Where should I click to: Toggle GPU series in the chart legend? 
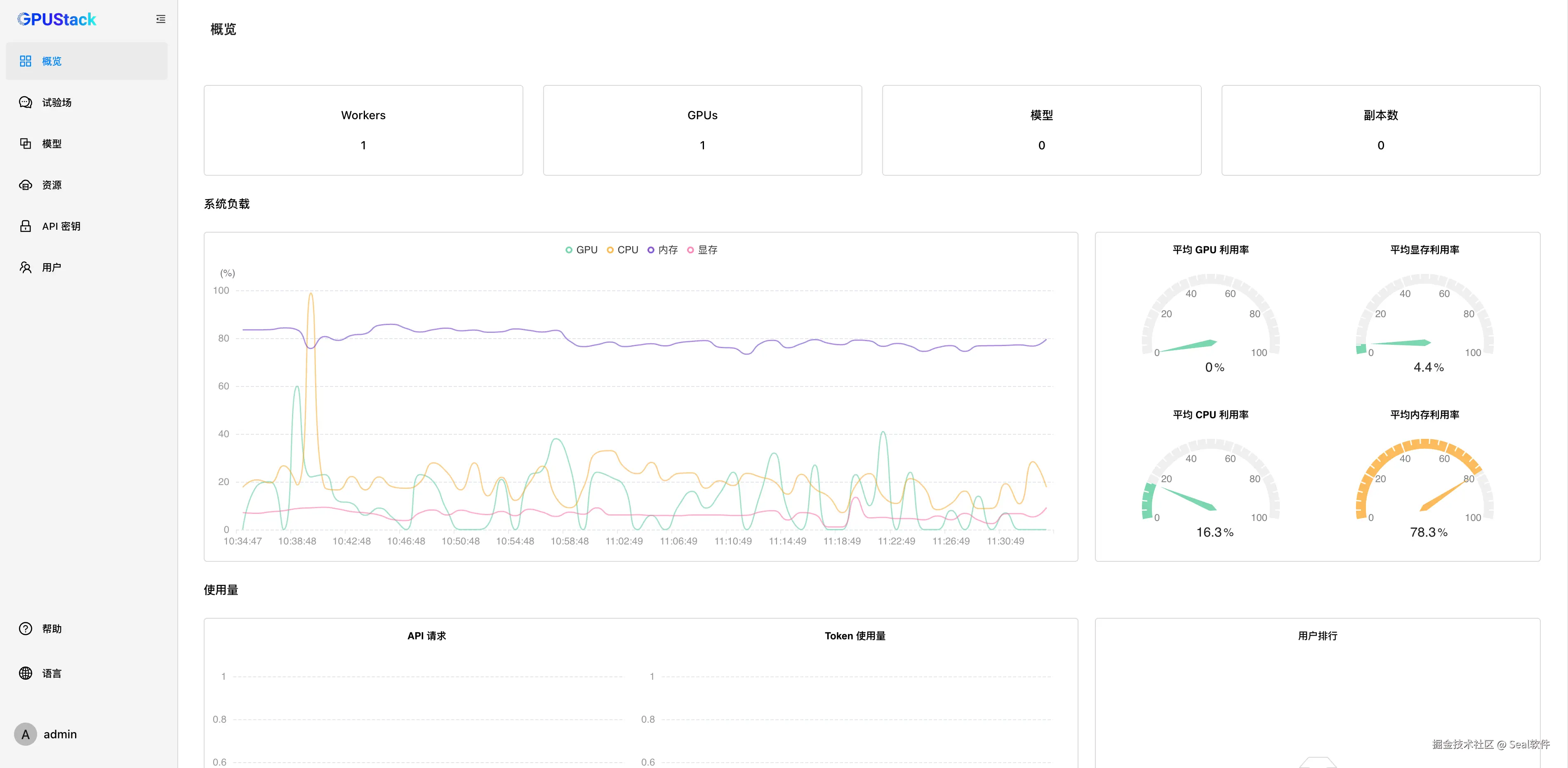(582, 250)
